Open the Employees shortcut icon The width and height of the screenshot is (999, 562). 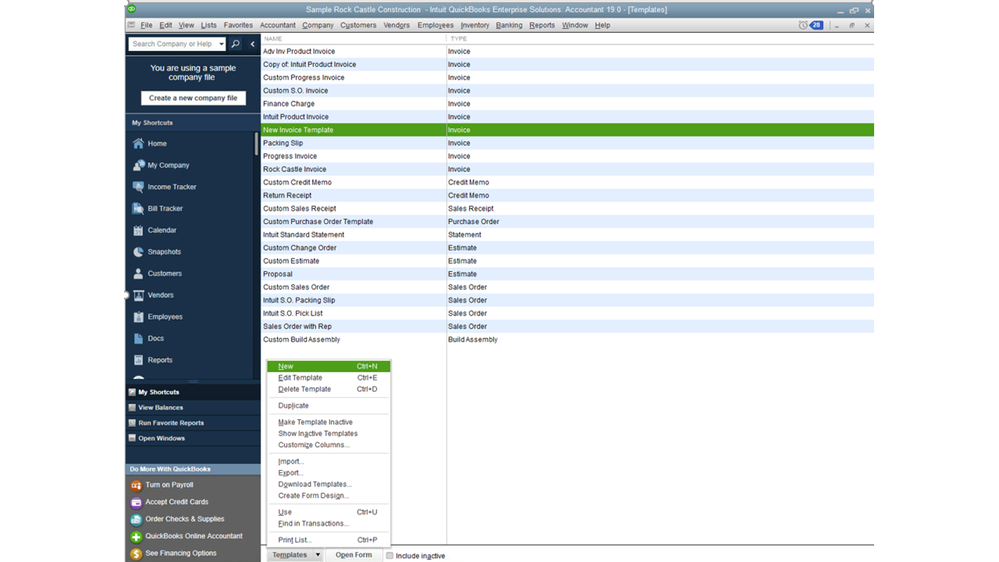click(138, 317)
